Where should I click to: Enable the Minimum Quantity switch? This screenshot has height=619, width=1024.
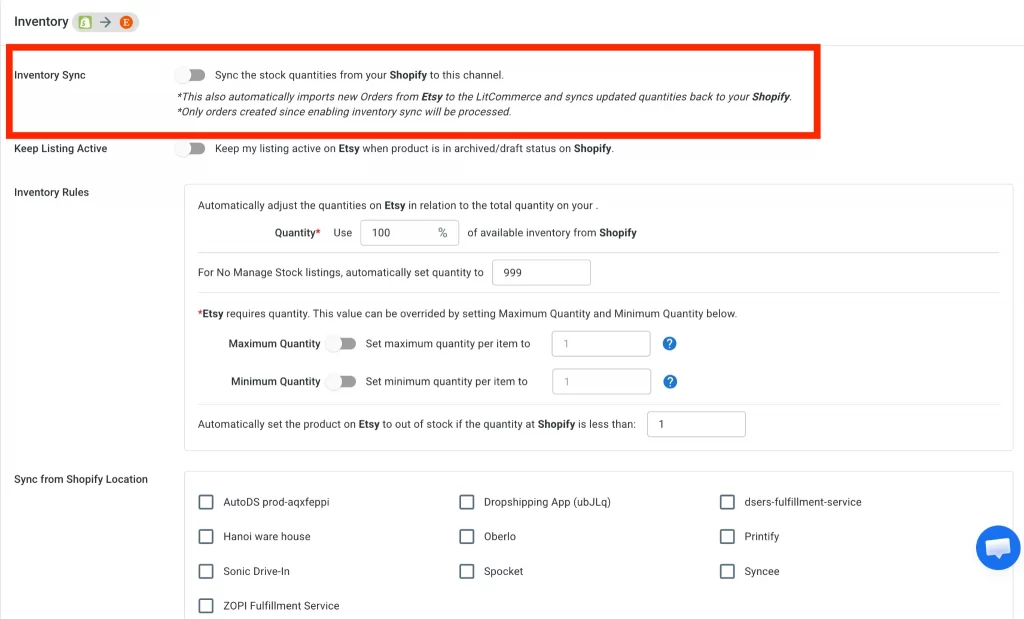[x=342, y=381]
